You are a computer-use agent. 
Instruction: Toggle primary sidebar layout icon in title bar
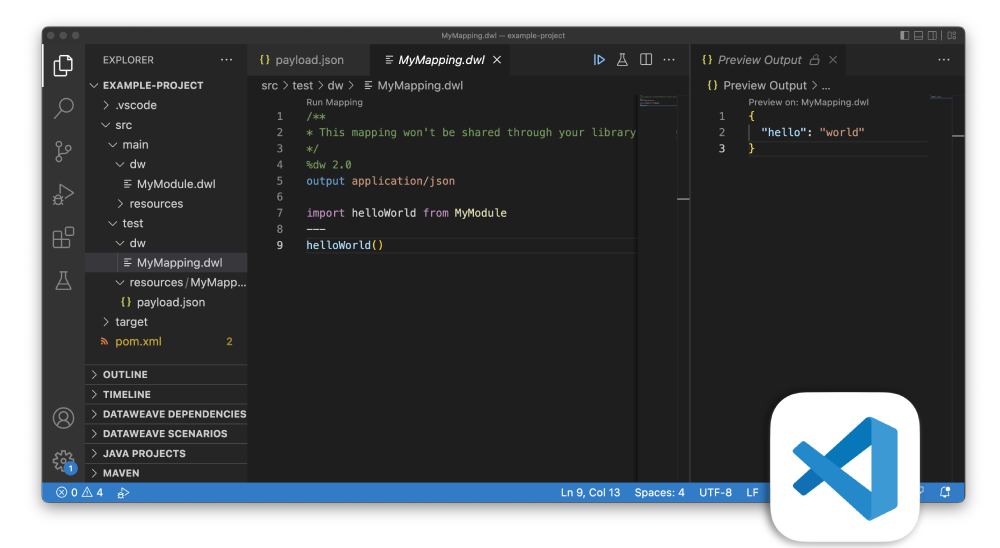tap(904, 36)
